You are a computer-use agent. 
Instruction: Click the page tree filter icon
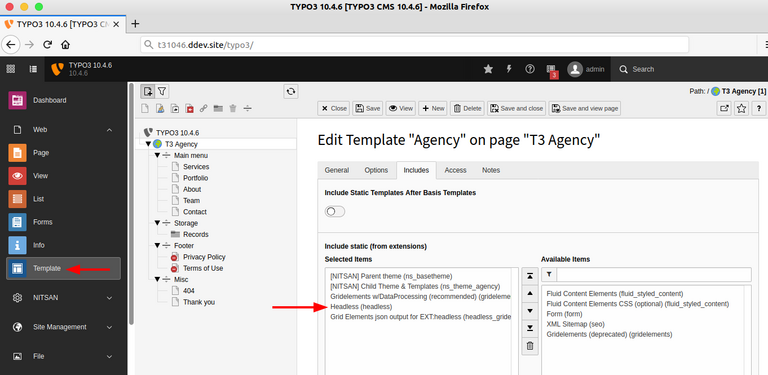point(162,92)
